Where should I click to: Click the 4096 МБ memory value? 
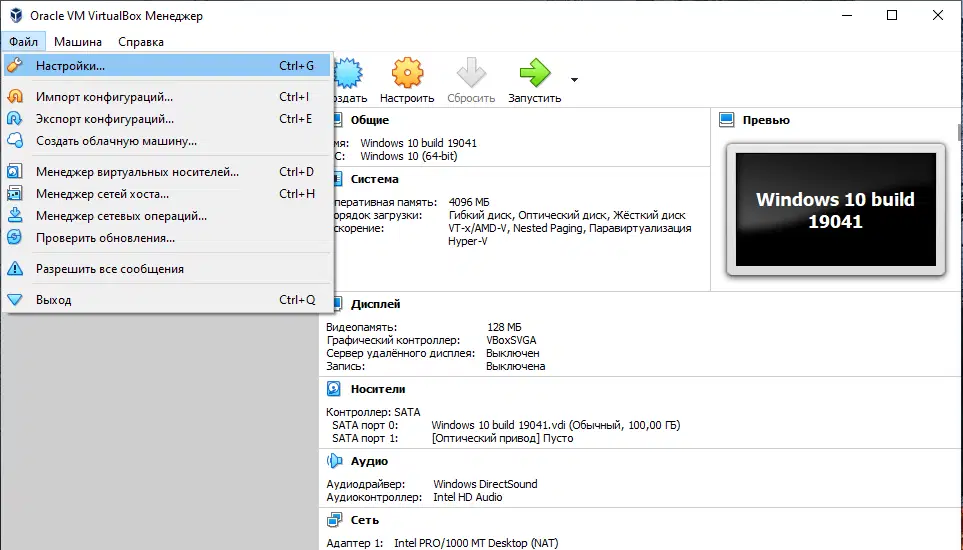pos(469,202)
